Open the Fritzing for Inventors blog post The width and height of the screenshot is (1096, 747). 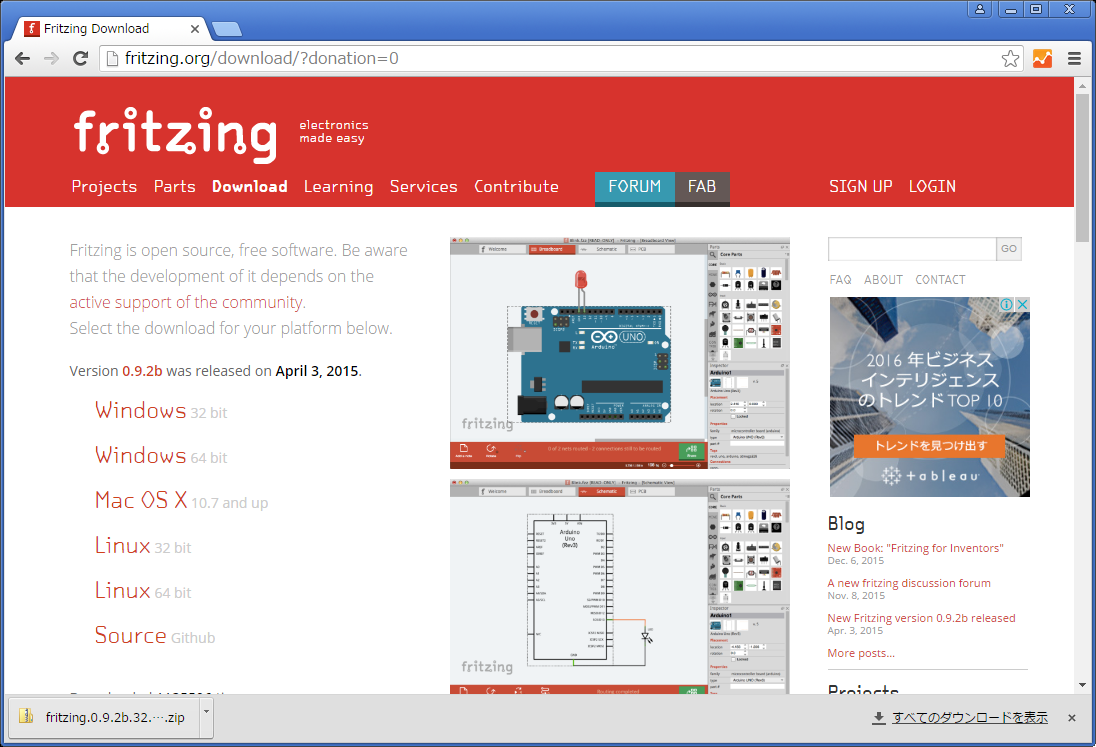[x=916, y=549]
